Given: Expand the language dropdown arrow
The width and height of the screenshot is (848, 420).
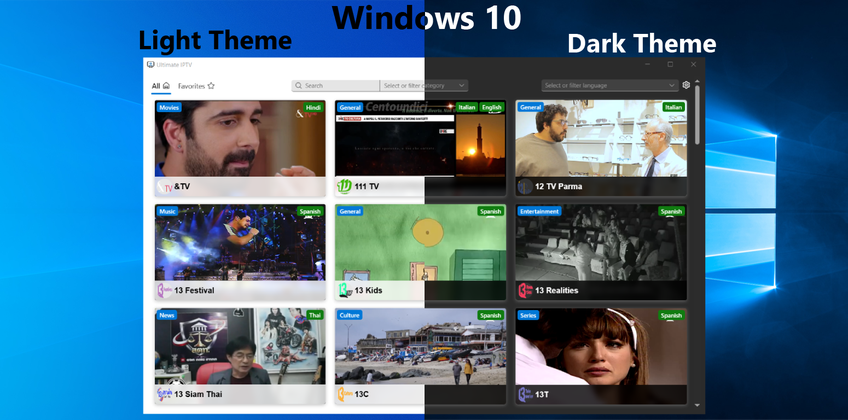Looking at the screenshot, I should pos(672,85).
